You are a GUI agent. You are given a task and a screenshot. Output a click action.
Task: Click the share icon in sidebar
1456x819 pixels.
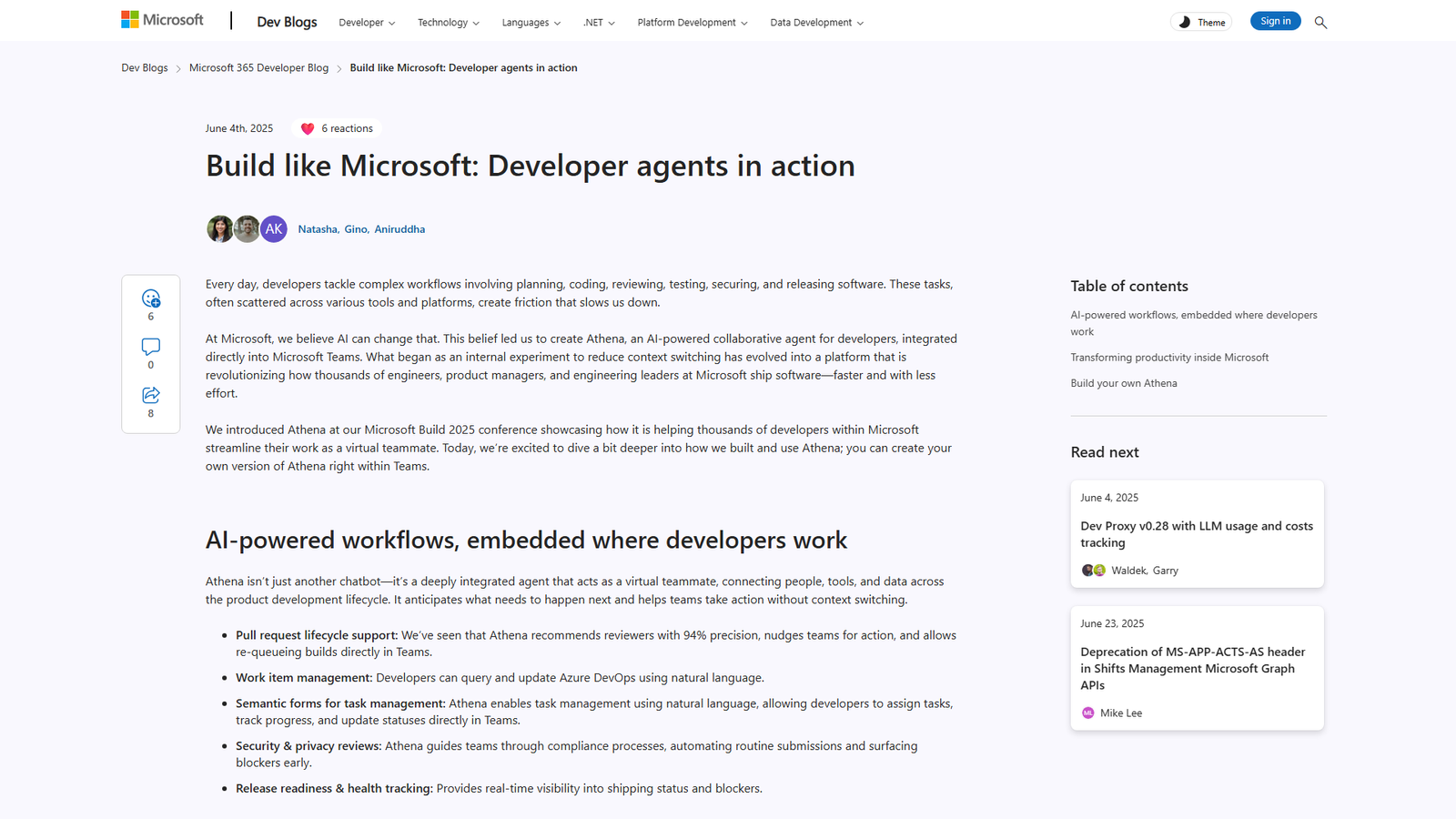(151, 395)
